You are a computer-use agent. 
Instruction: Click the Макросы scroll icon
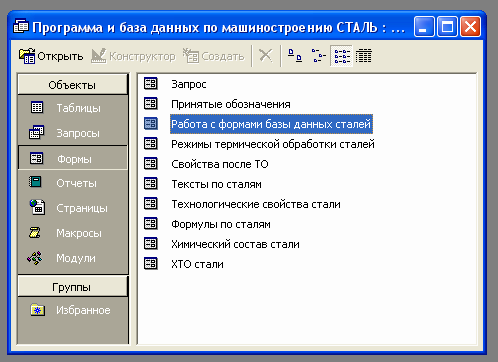click(35, 232)
